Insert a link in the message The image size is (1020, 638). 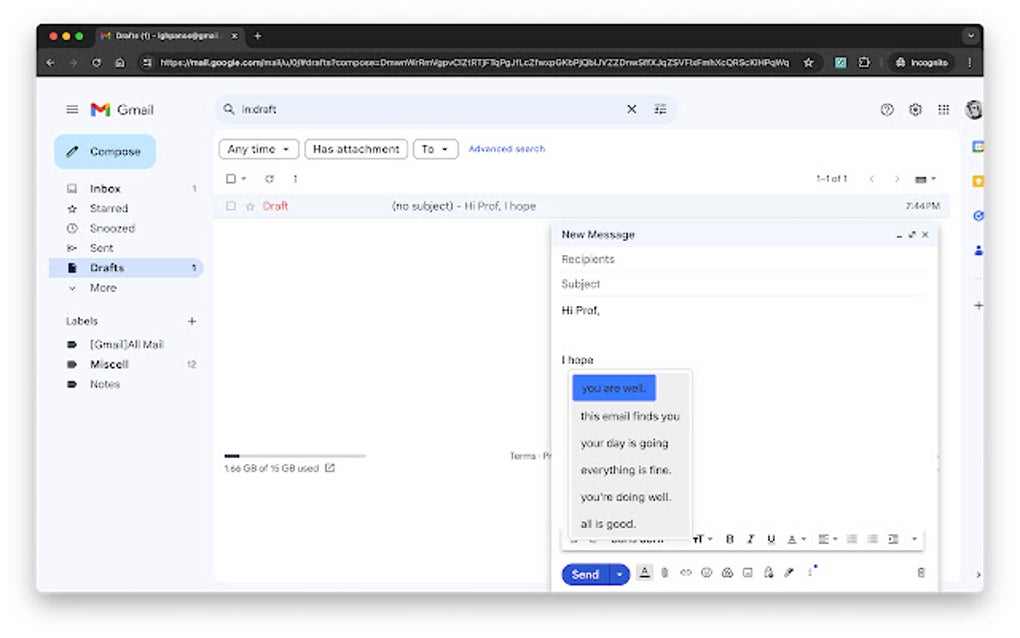click(684, 573)
